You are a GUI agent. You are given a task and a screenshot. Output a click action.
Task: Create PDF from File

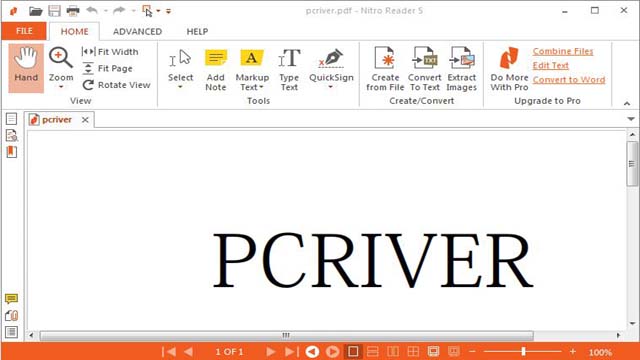point(385,69)
